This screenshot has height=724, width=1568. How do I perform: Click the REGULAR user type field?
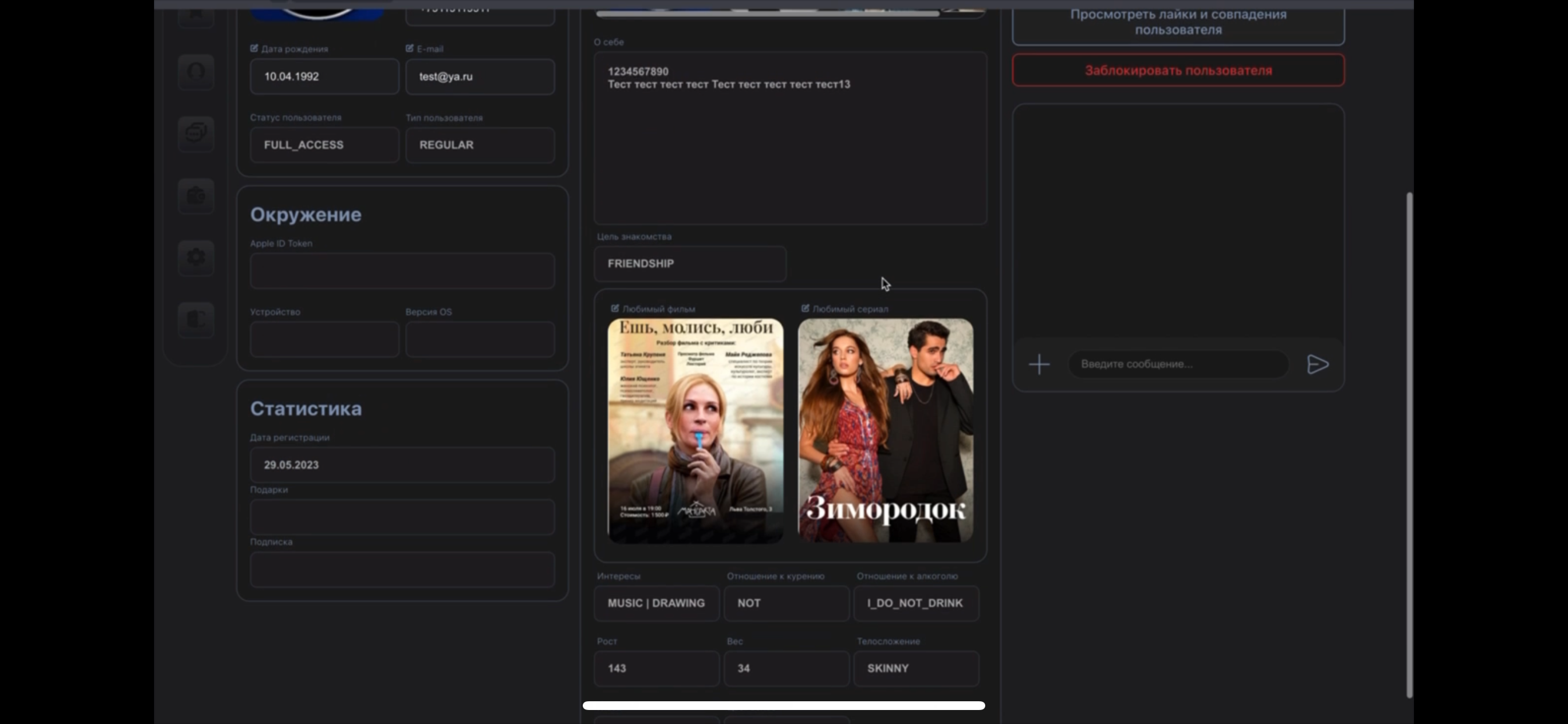click(x=480, y=145)
